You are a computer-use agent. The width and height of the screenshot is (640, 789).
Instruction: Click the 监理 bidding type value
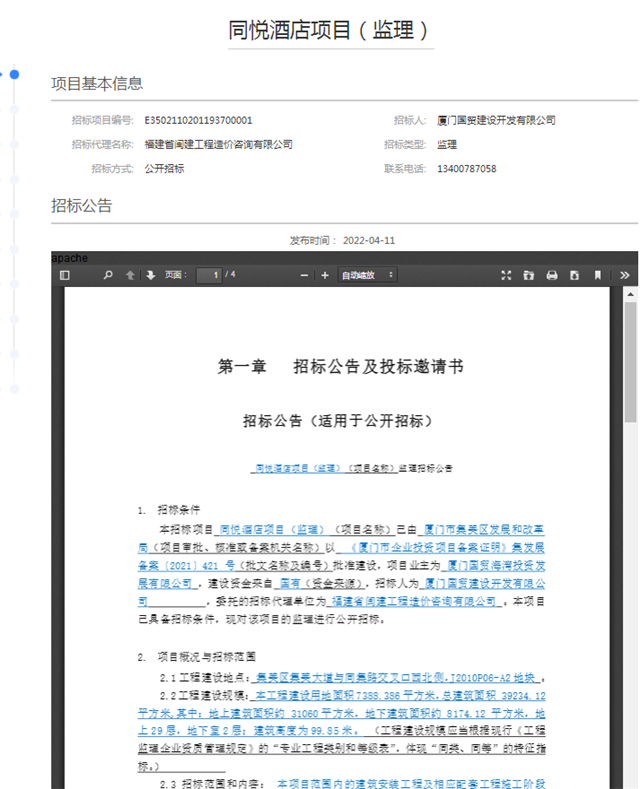447,144
